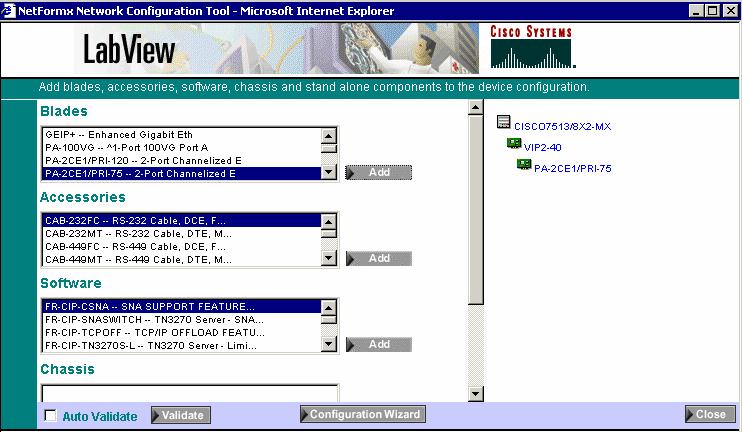Add the selected blade
Screen dimensions: 742x432
[379, 173]
